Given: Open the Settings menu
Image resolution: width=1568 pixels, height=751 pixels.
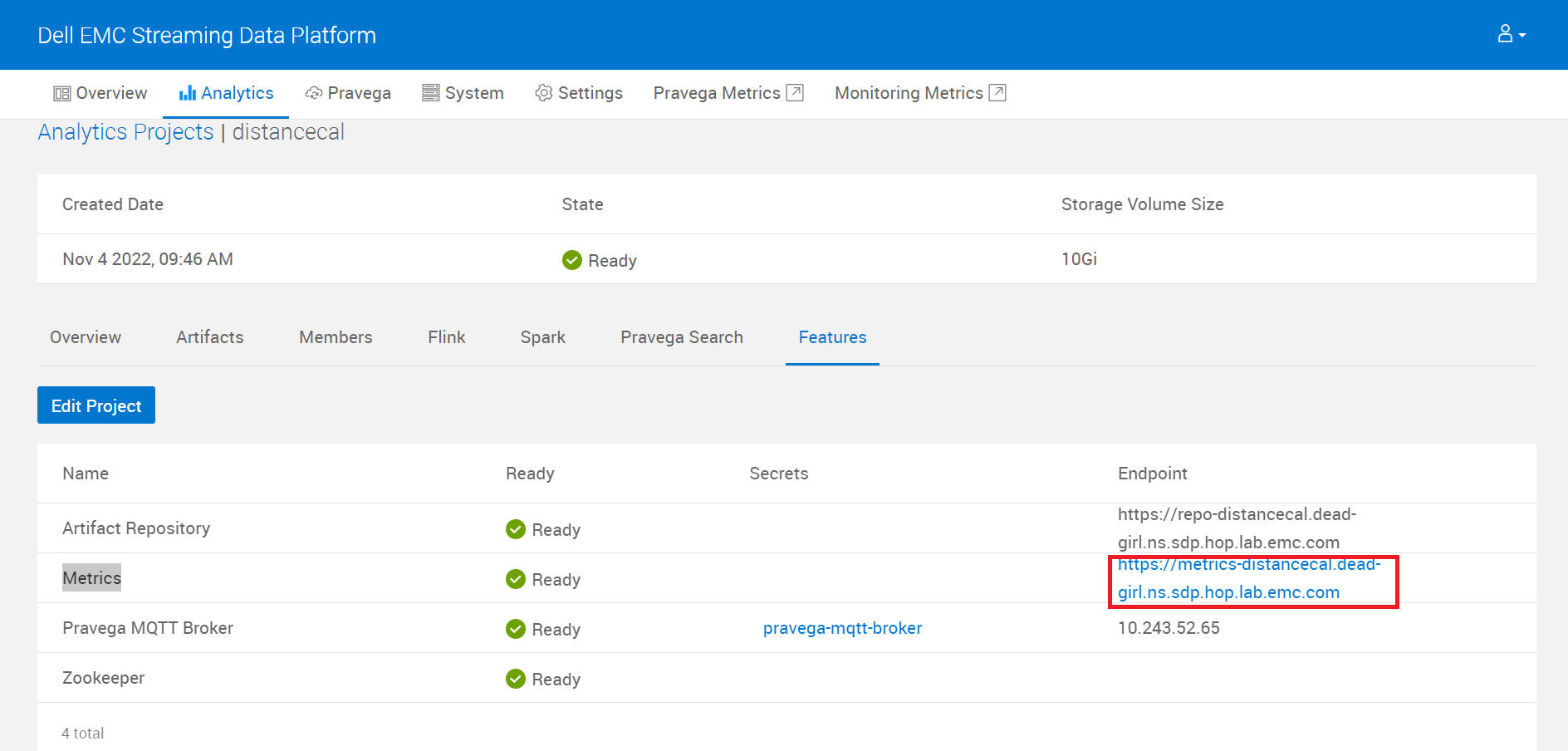Looking at the screenshot, I should tap(579, 93).
